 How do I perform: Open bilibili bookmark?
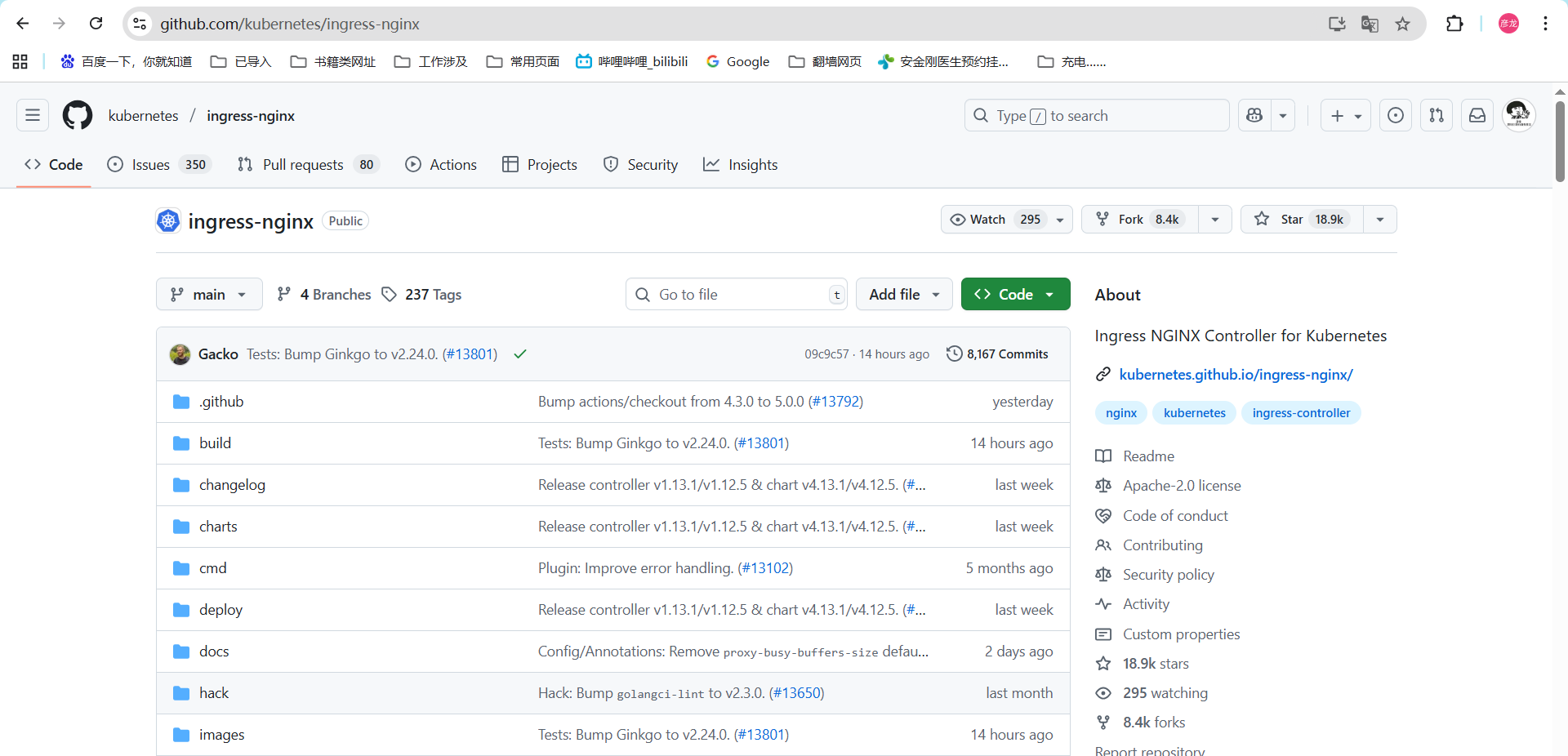632,61
